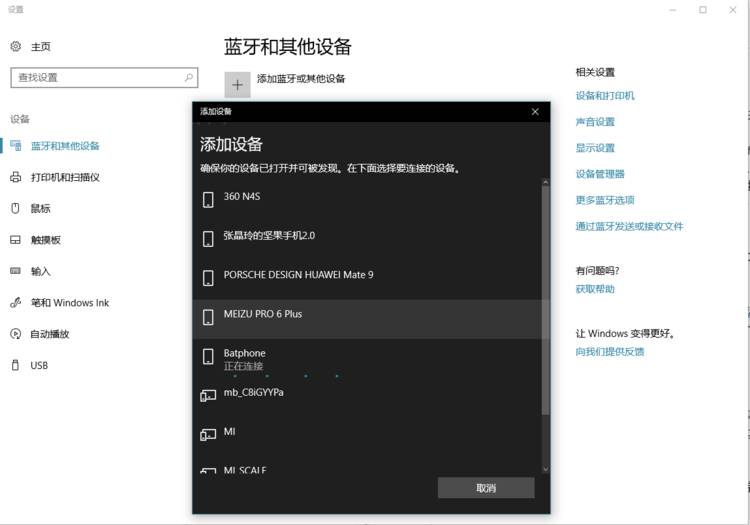
Task: Go to 主页 settings home
Action: (41, 46)
